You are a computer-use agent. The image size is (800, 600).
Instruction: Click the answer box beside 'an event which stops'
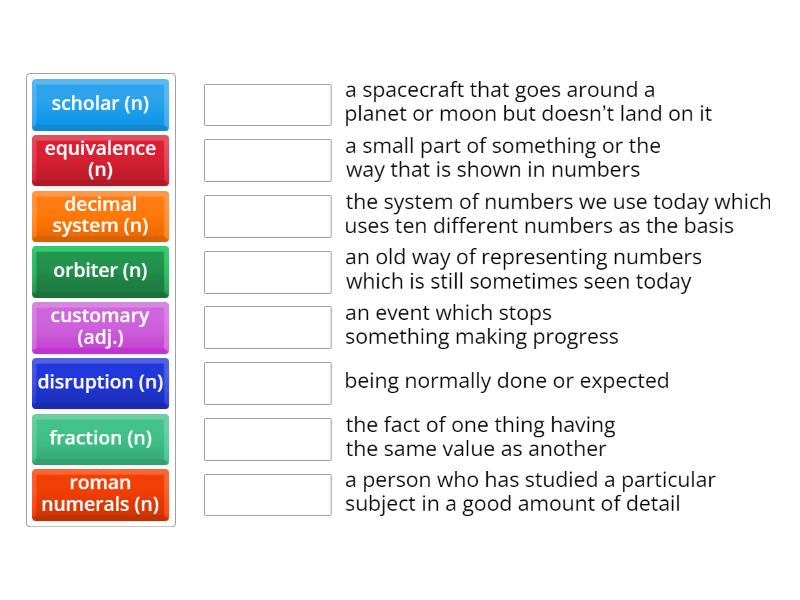pos(266,327)
